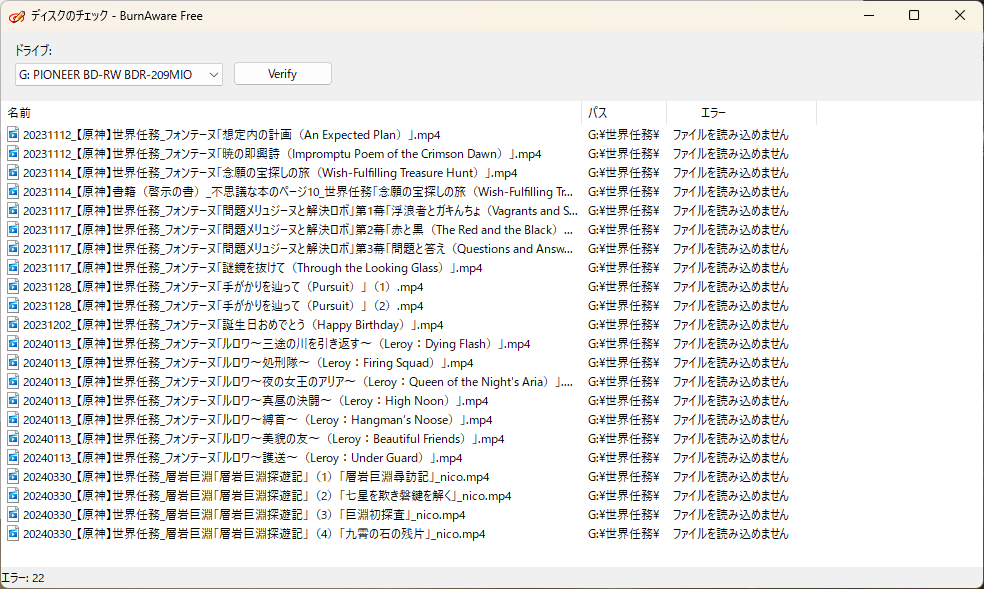Viewport: 984px width, 589px height.
Task: Click error ファイルを読み込めません in 'An Expected Plan' row
Action: [x=730, y=135]
